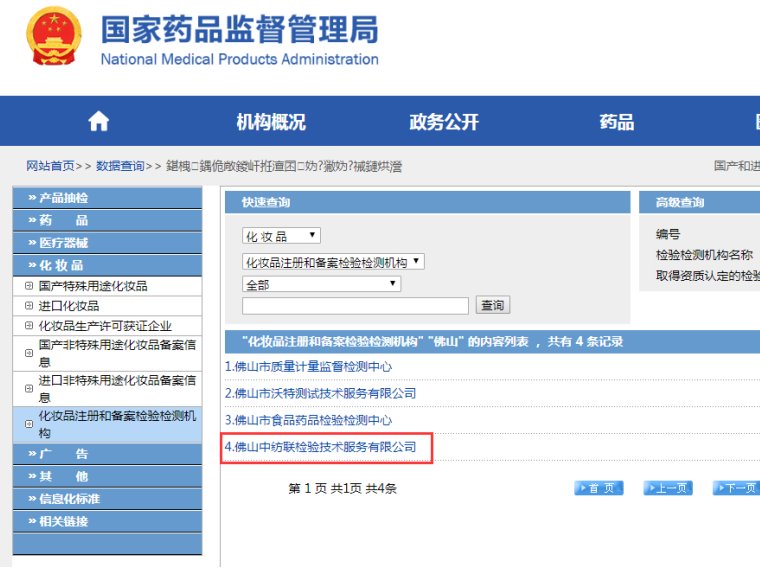Click the 高级查询 panel header
The image size is (760, 570).
point(699,202)
